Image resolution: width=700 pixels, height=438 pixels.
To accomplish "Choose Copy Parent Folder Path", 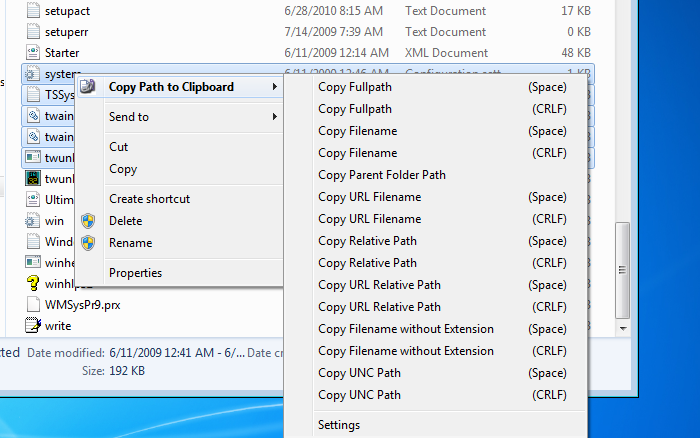I will 381,175.
